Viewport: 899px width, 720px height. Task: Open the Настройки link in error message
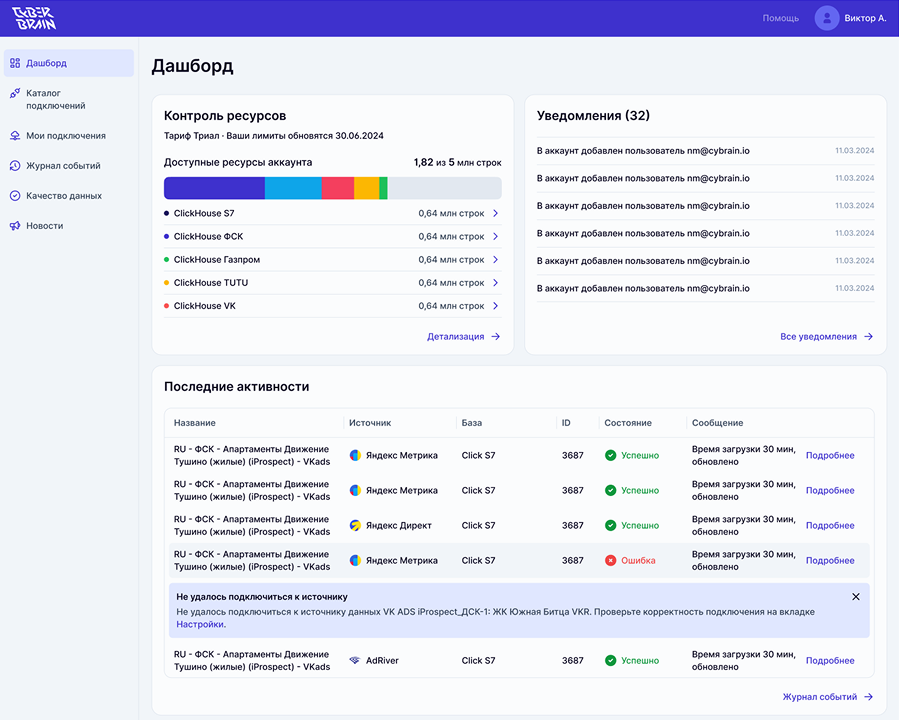(x=200, y=624)
